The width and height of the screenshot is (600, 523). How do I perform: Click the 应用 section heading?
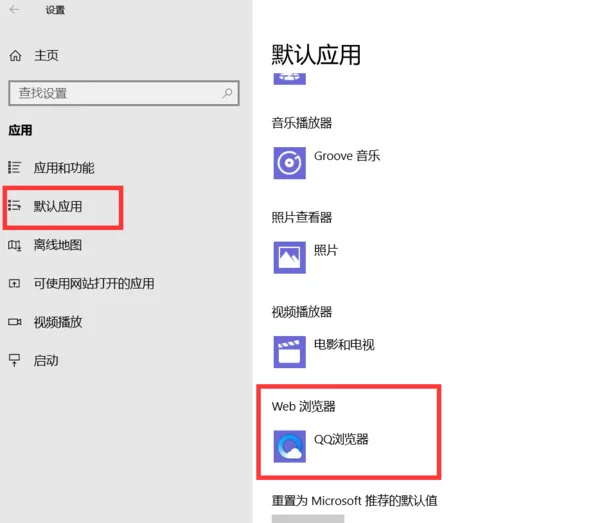pos(20,130)
